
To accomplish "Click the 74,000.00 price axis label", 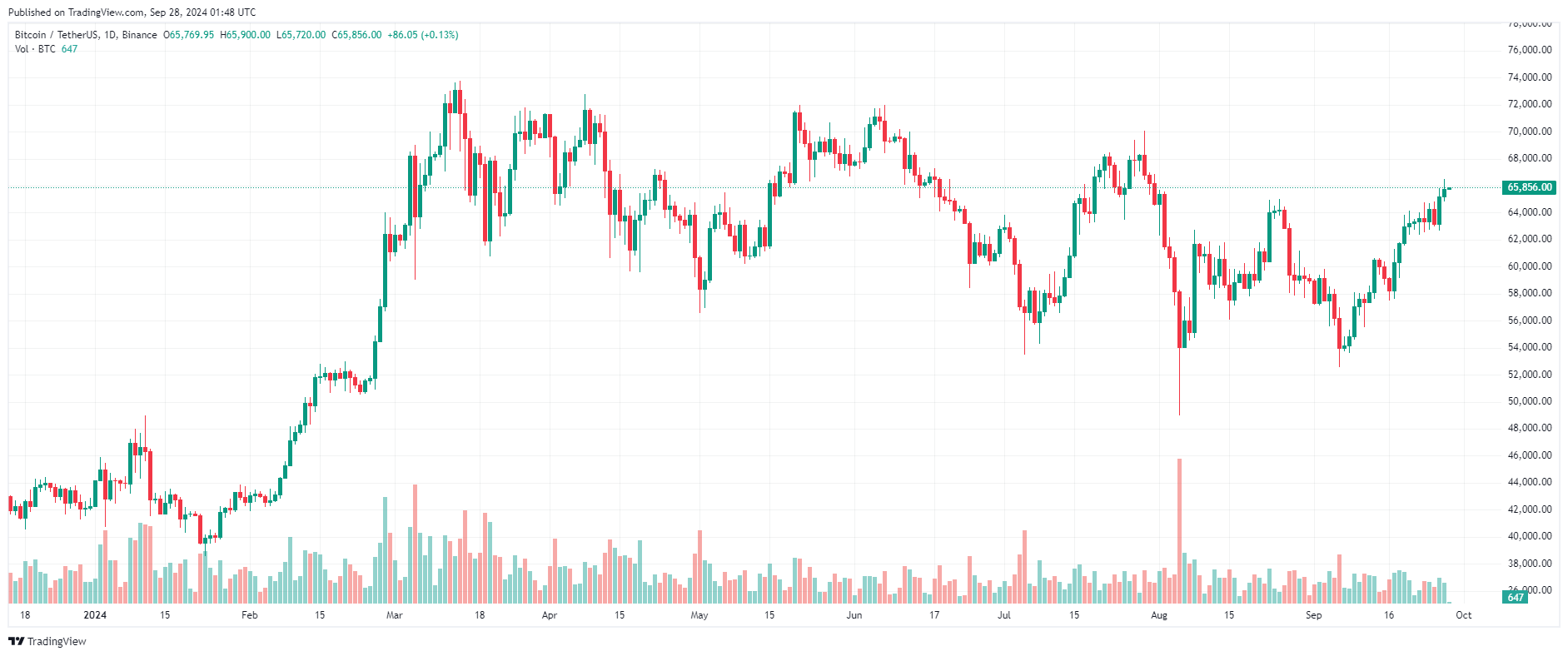I will coord(1530,77).
